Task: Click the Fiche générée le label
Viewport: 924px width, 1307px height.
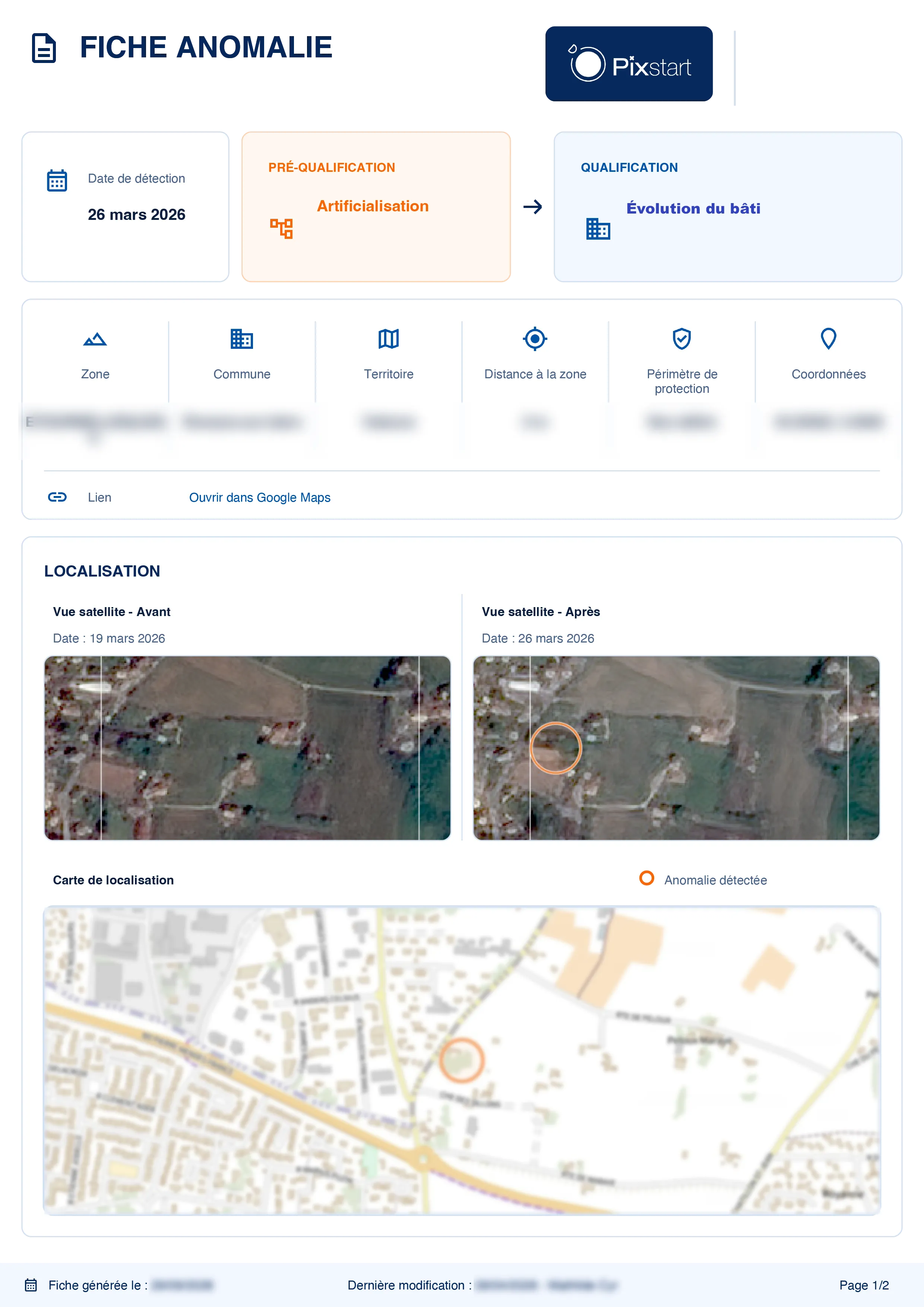Action: coord(98,1285)
